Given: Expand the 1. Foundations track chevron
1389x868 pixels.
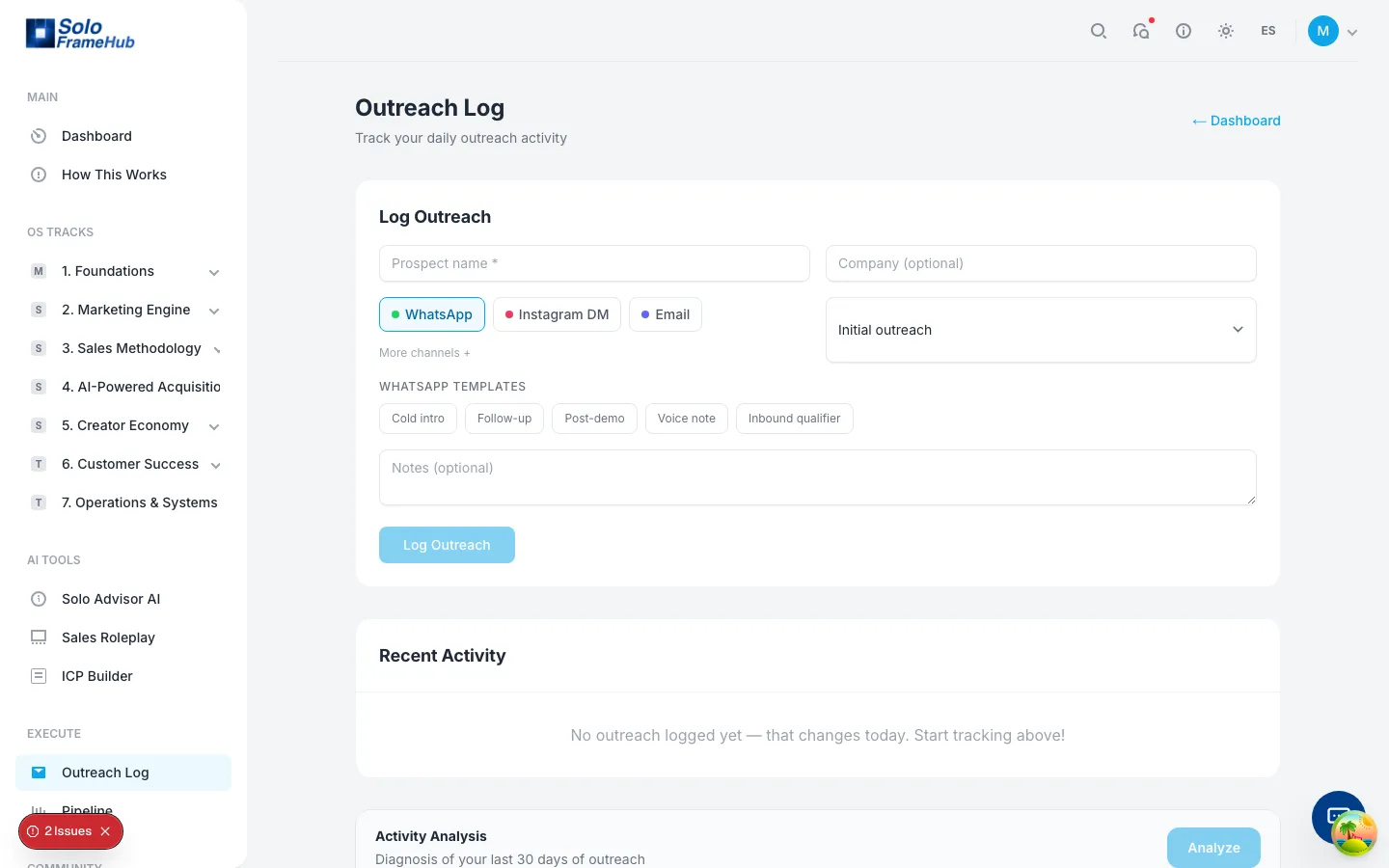Looking at the screenshot, I should [214, 272].
